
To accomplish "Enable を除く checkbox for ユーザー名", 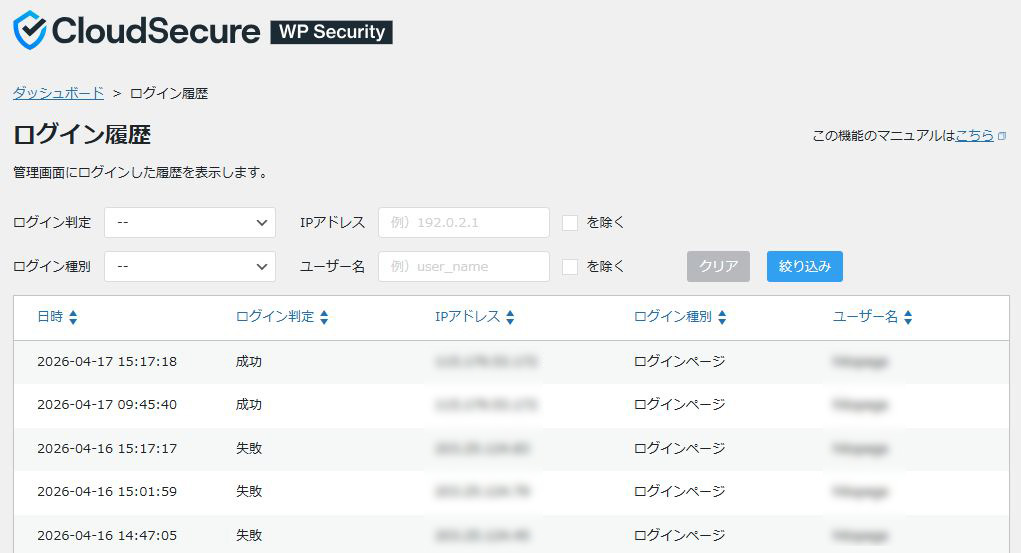I will pos(570,266).
